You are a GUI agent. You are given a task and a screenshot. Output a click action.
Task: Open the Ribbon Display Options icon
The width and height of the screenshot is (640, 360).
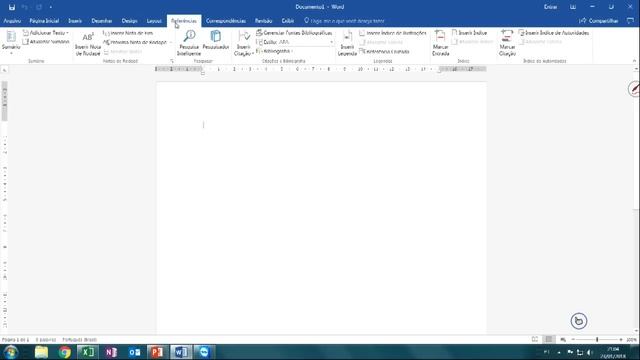pyautogui.click(x=573, y=7)
